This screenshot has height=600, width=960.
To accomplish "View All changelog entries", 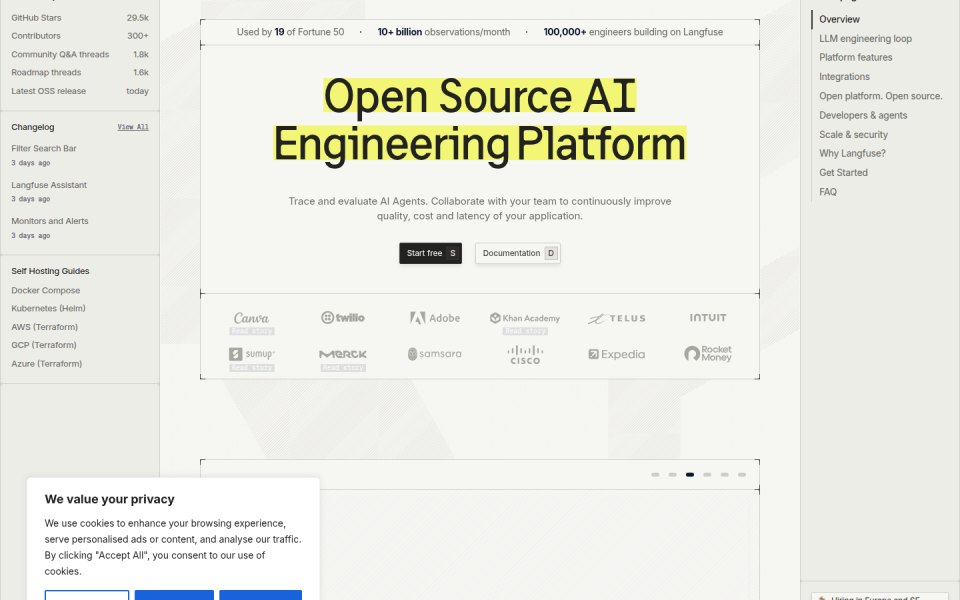I will coord(133,127).
